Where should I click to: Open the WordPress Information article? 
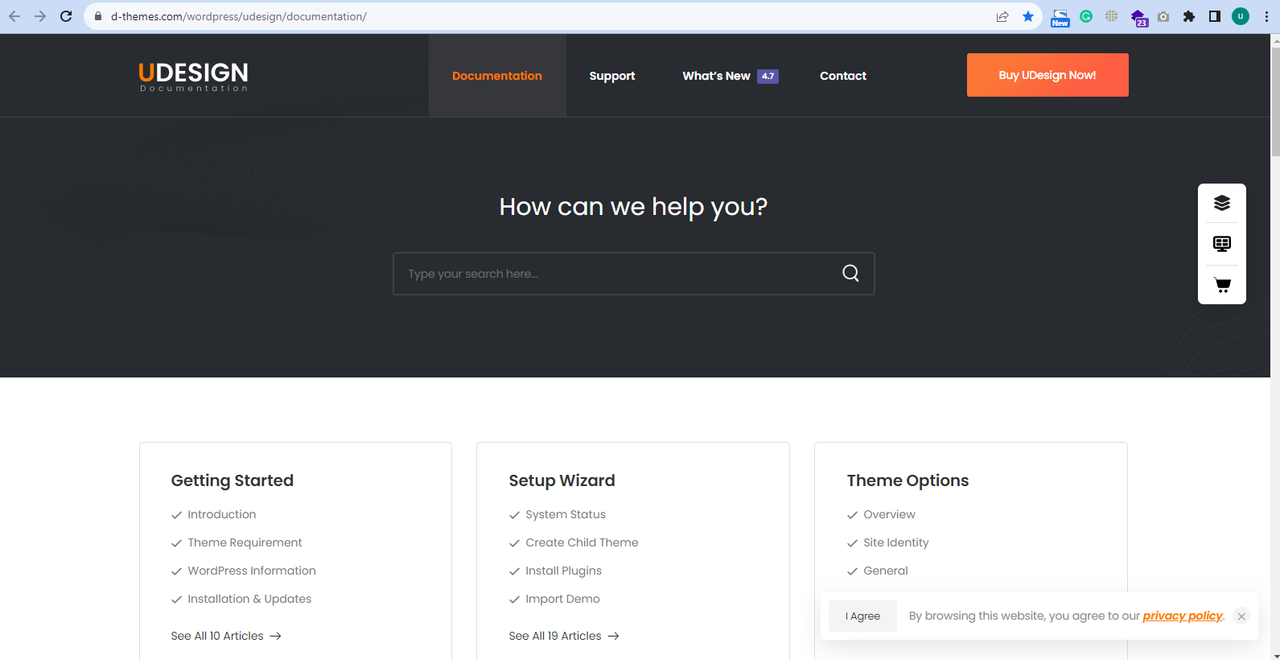point(252,571)
